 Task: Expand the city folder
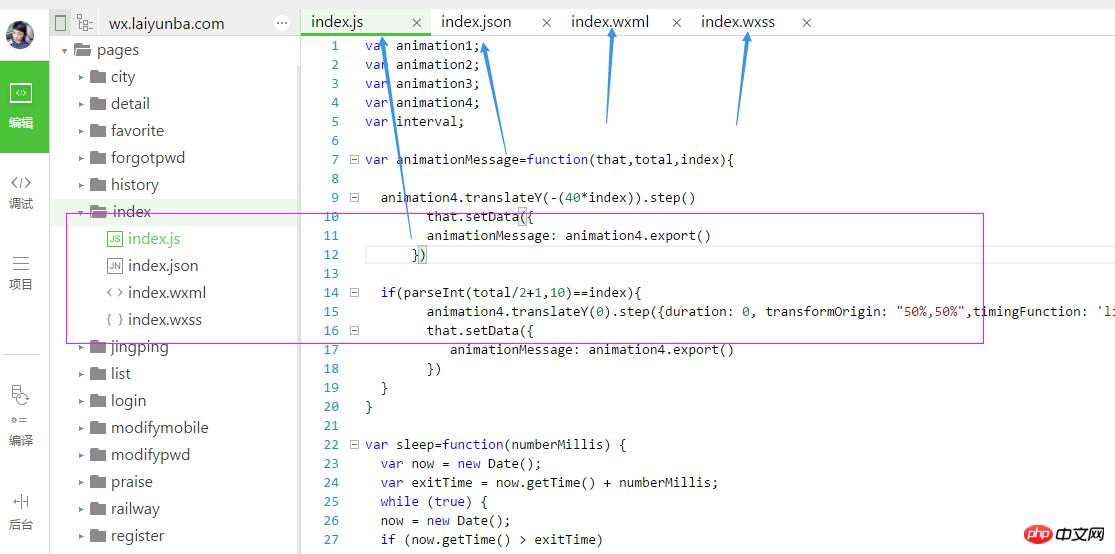[82, 77]
